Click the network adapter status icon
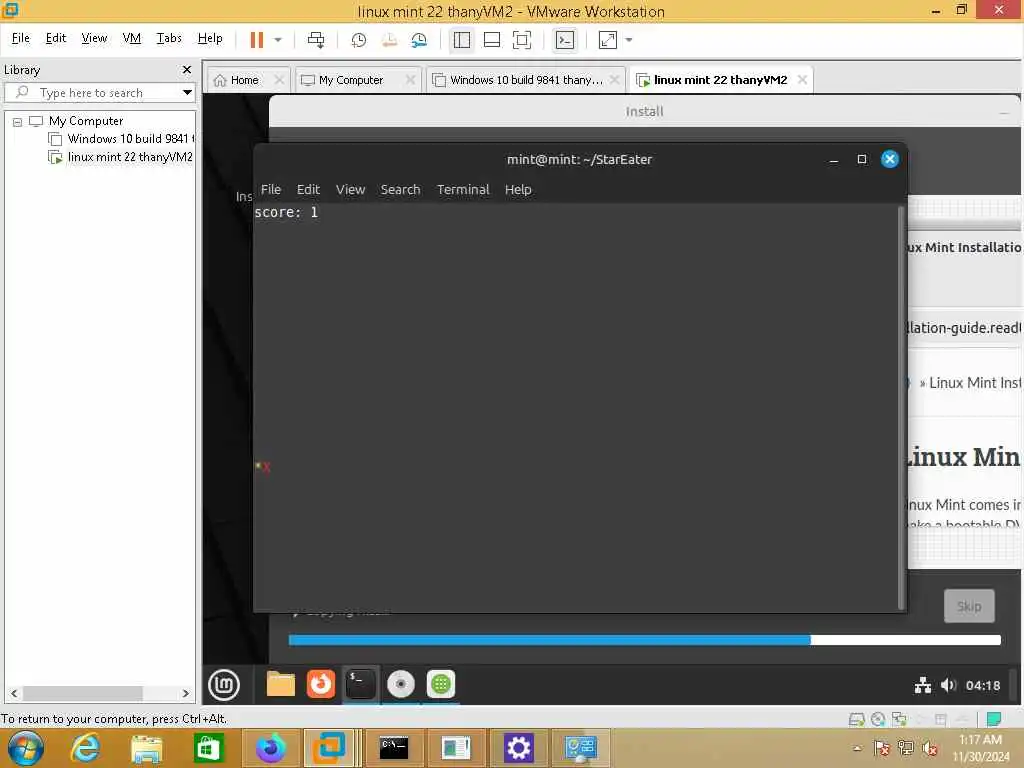This screenshot has width=1024, height=768. (899, 720)
